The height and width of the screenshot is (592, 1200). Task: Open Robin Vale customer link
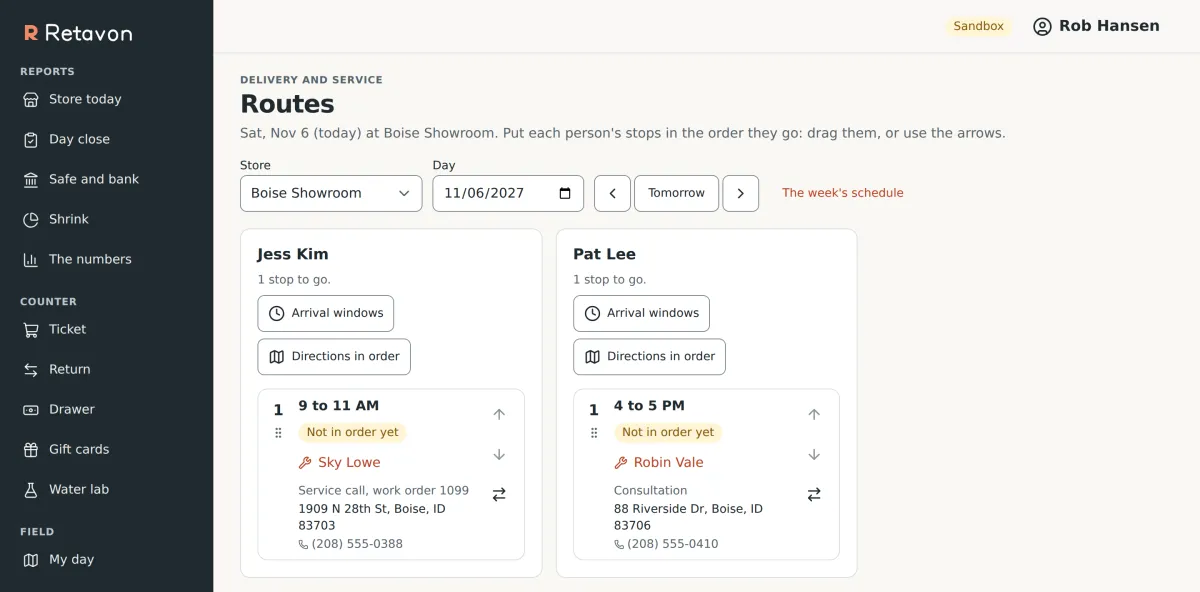658,462
